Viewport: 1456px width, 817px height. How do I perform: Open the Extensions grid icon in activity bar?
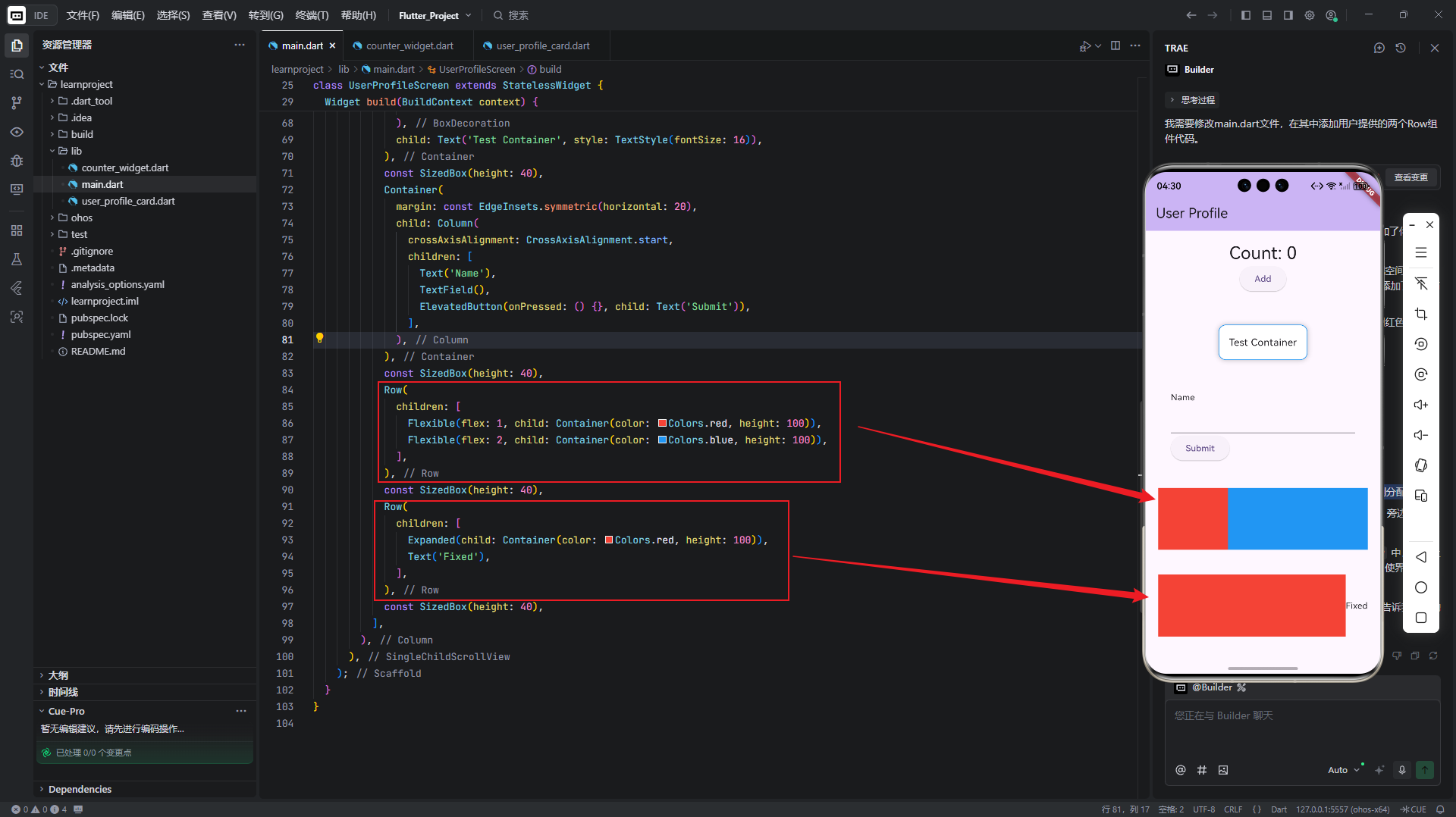click(x=17, y=230)
